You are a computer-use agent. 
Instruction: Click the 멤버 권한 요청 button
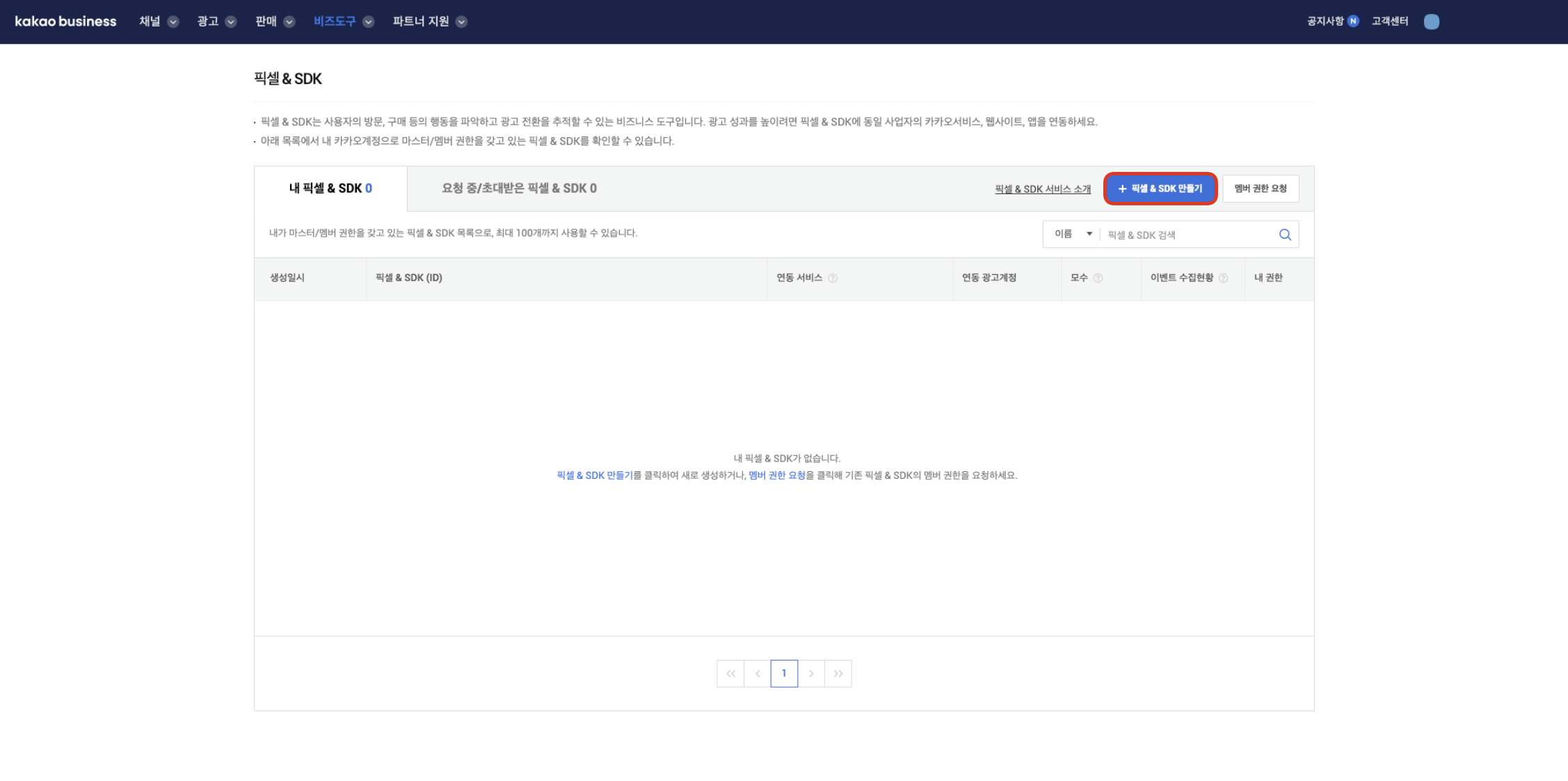coord(1261,188)
